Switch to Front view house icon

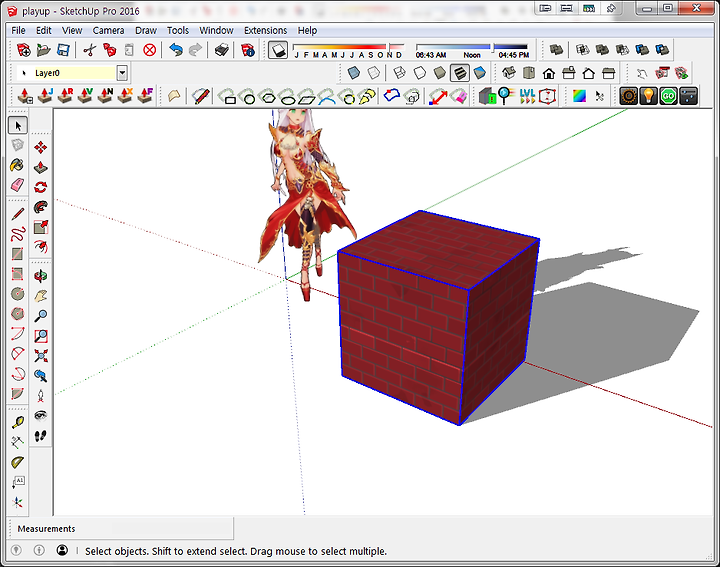(x=549, y=73)
